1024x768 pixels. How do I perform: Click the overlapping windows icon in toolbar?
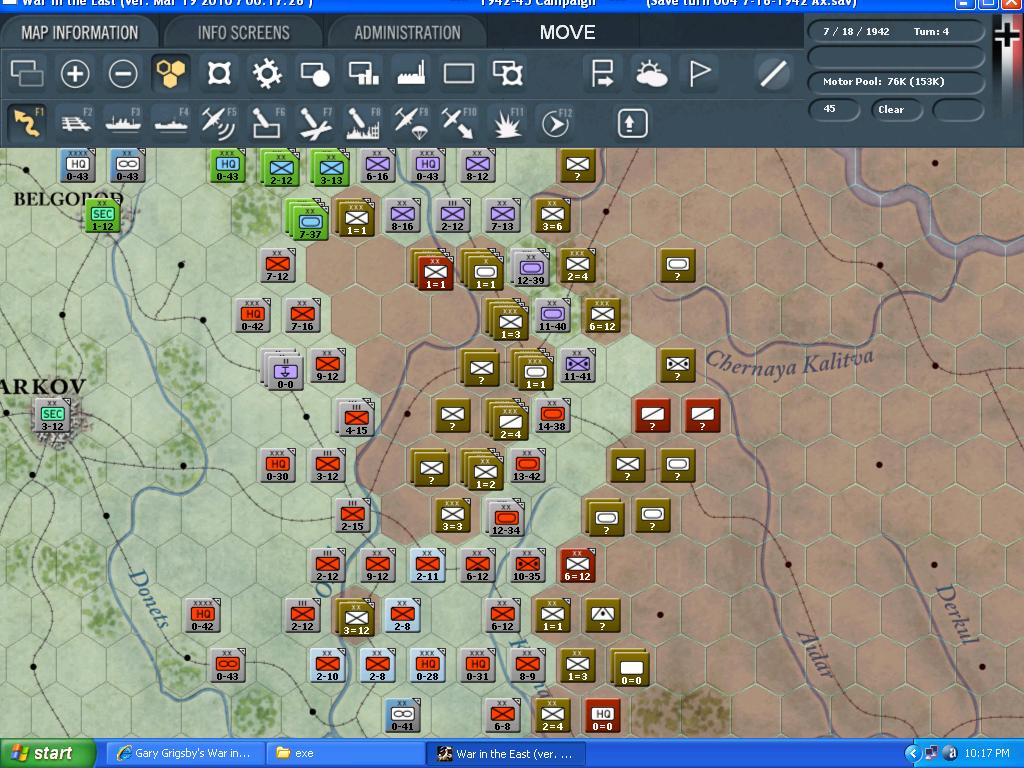[27, 73]
